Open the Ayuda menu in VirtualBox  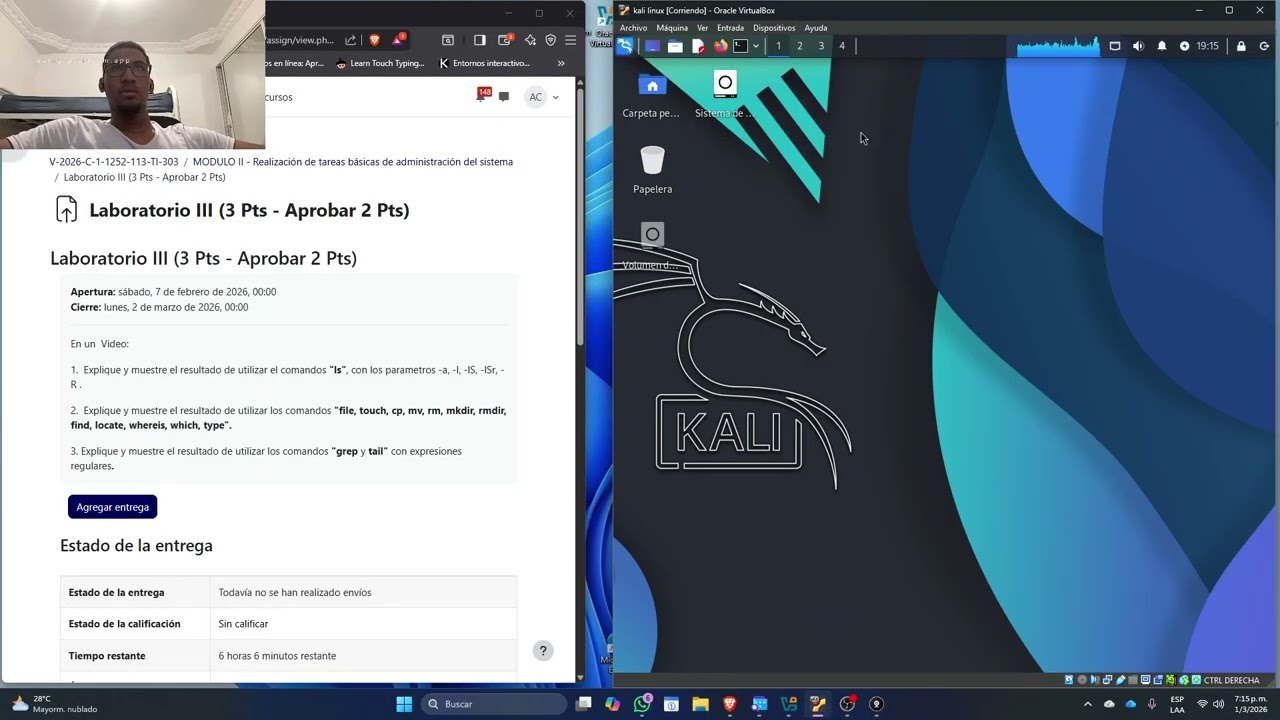click(816, 28)
